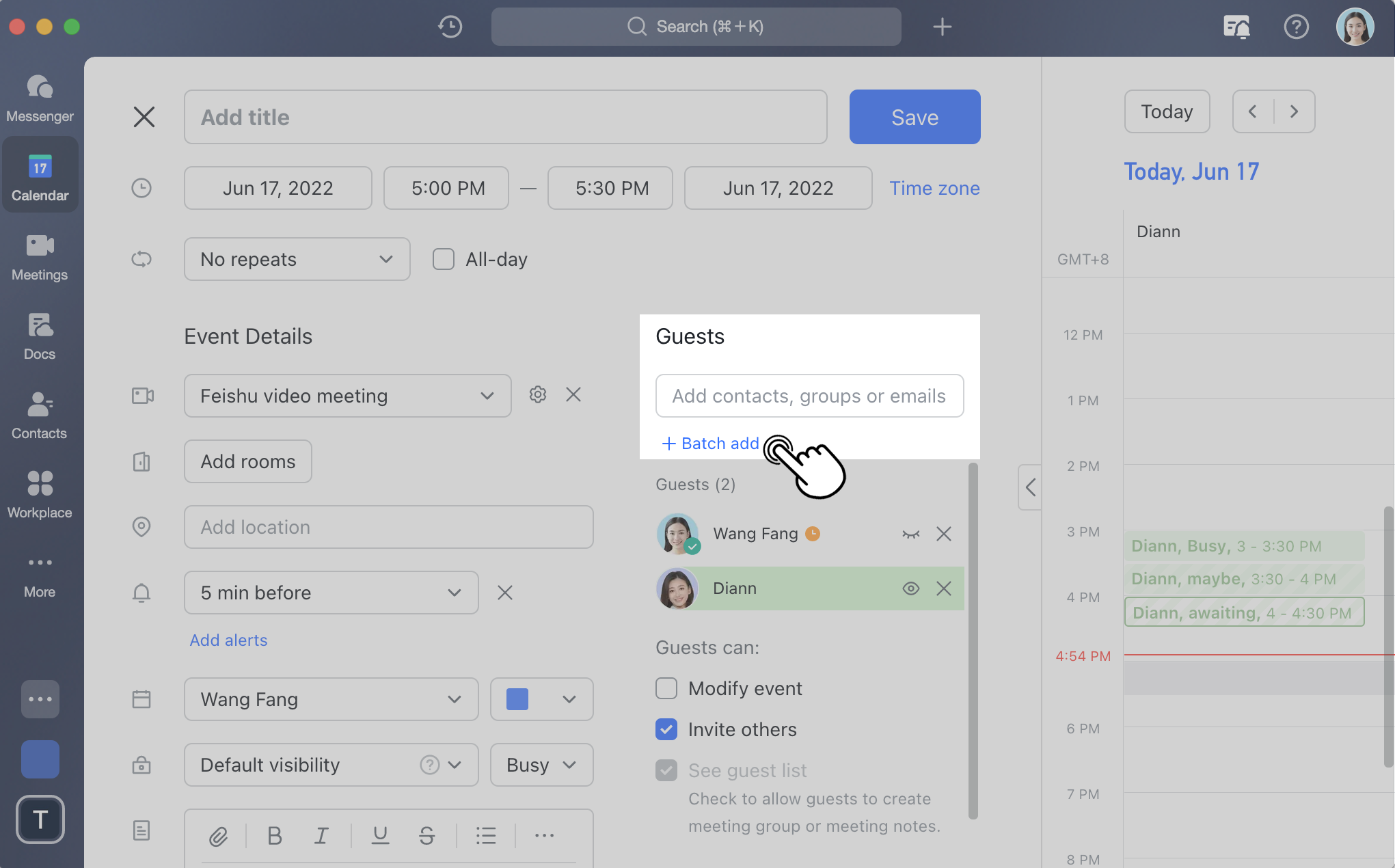Apply bold formatting in the description editor
1395x868 pixels.
tap(274, 835)
